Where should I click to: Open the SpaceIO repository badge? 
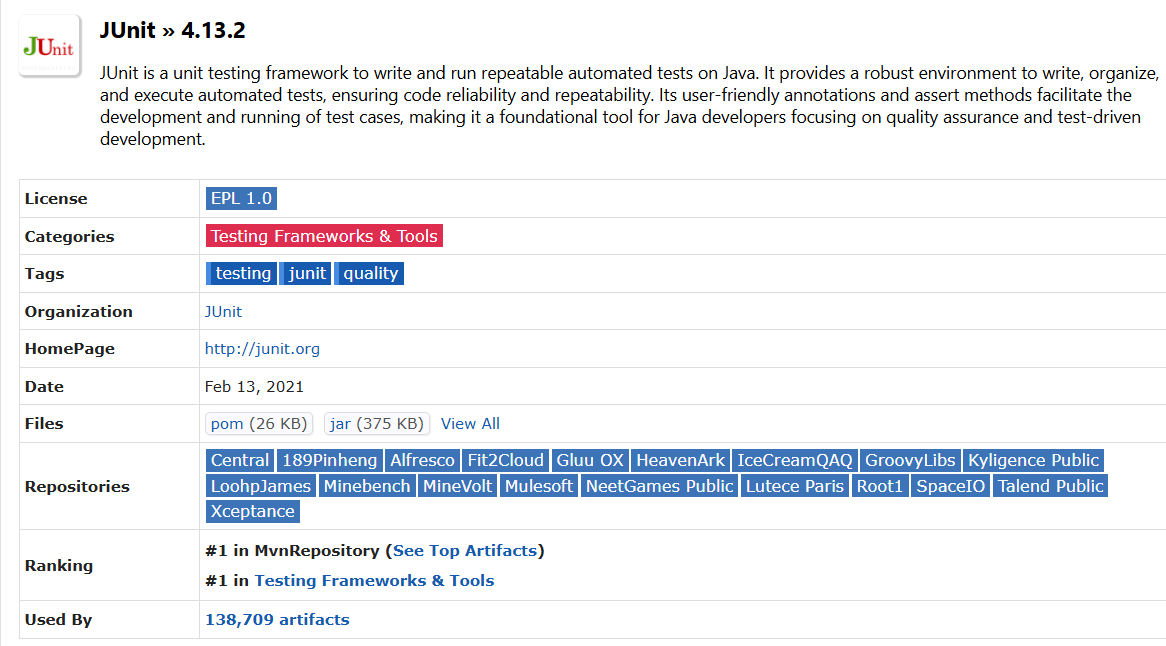pyautogui.click(x=950, y=486)
